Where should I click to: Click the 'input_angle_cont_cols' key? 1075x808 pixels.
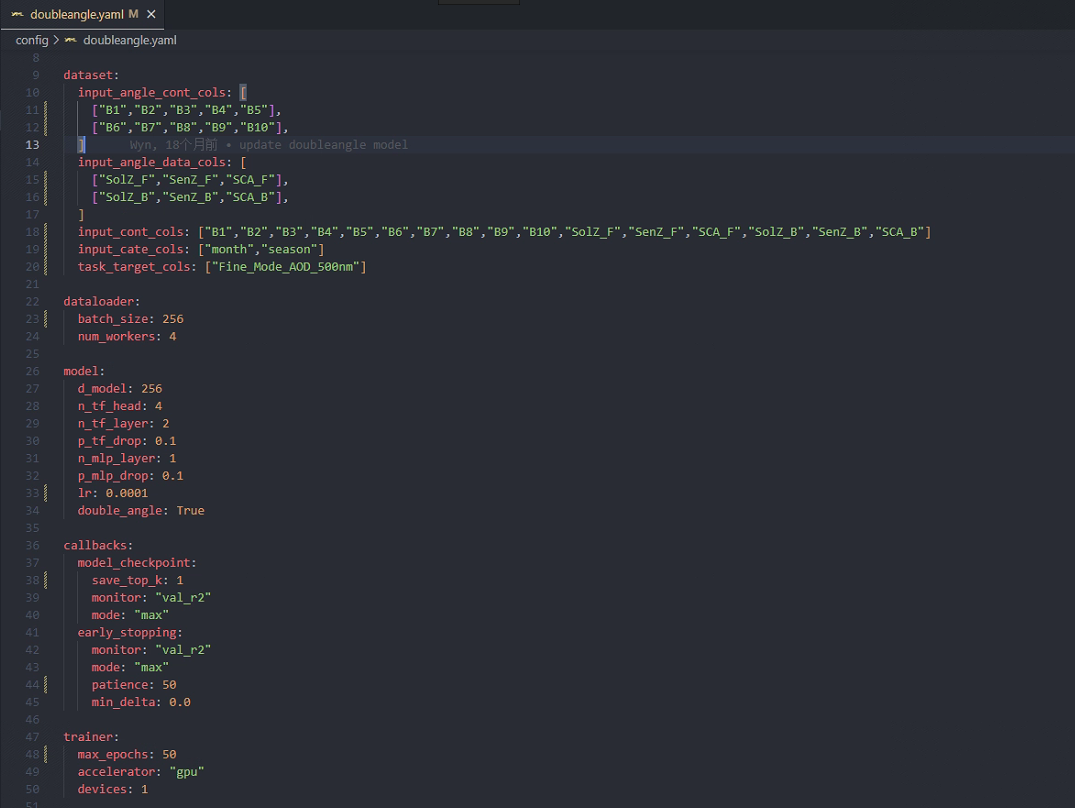[152, 93]
